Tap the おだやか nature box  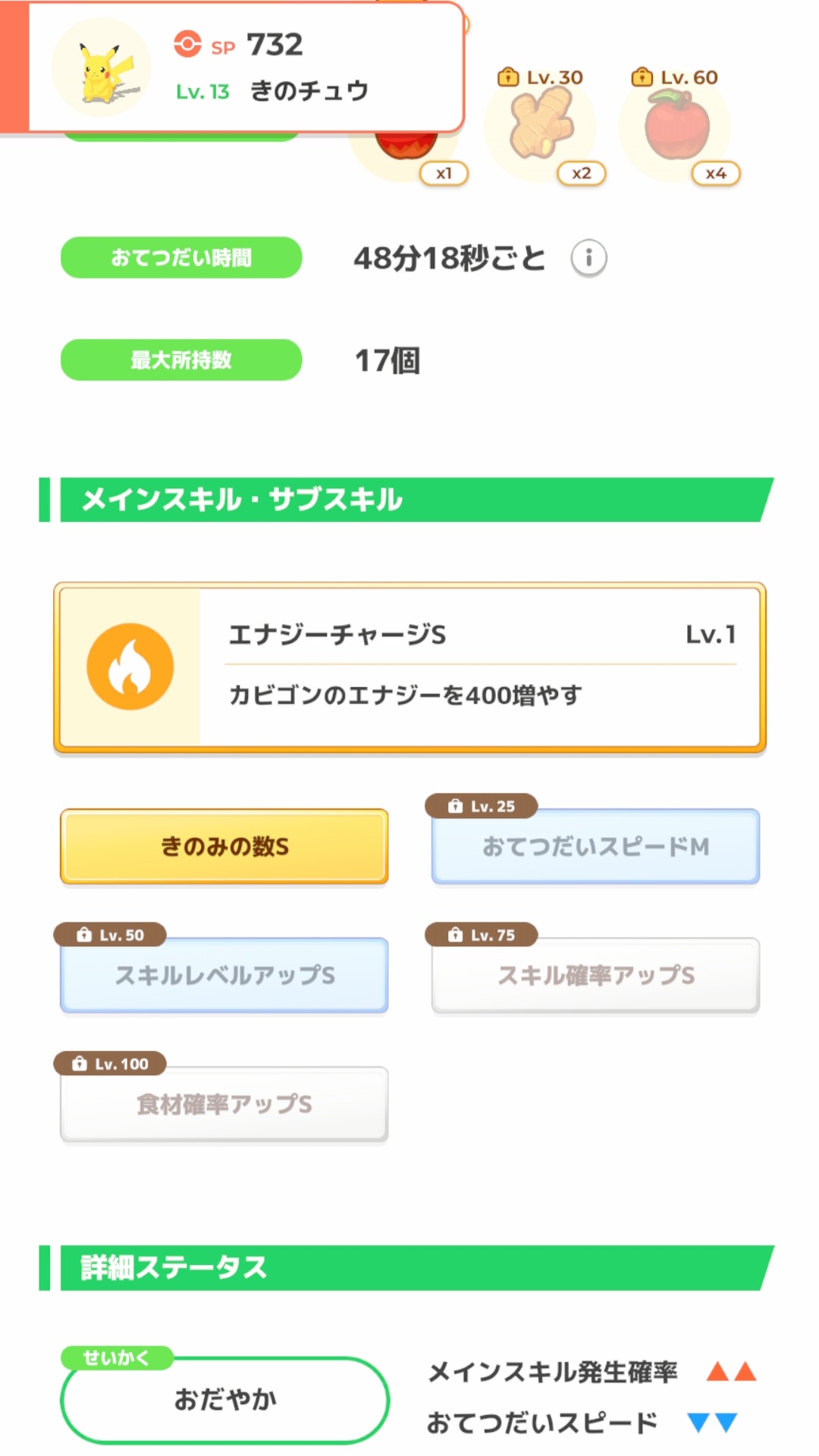pos(224,1400)
